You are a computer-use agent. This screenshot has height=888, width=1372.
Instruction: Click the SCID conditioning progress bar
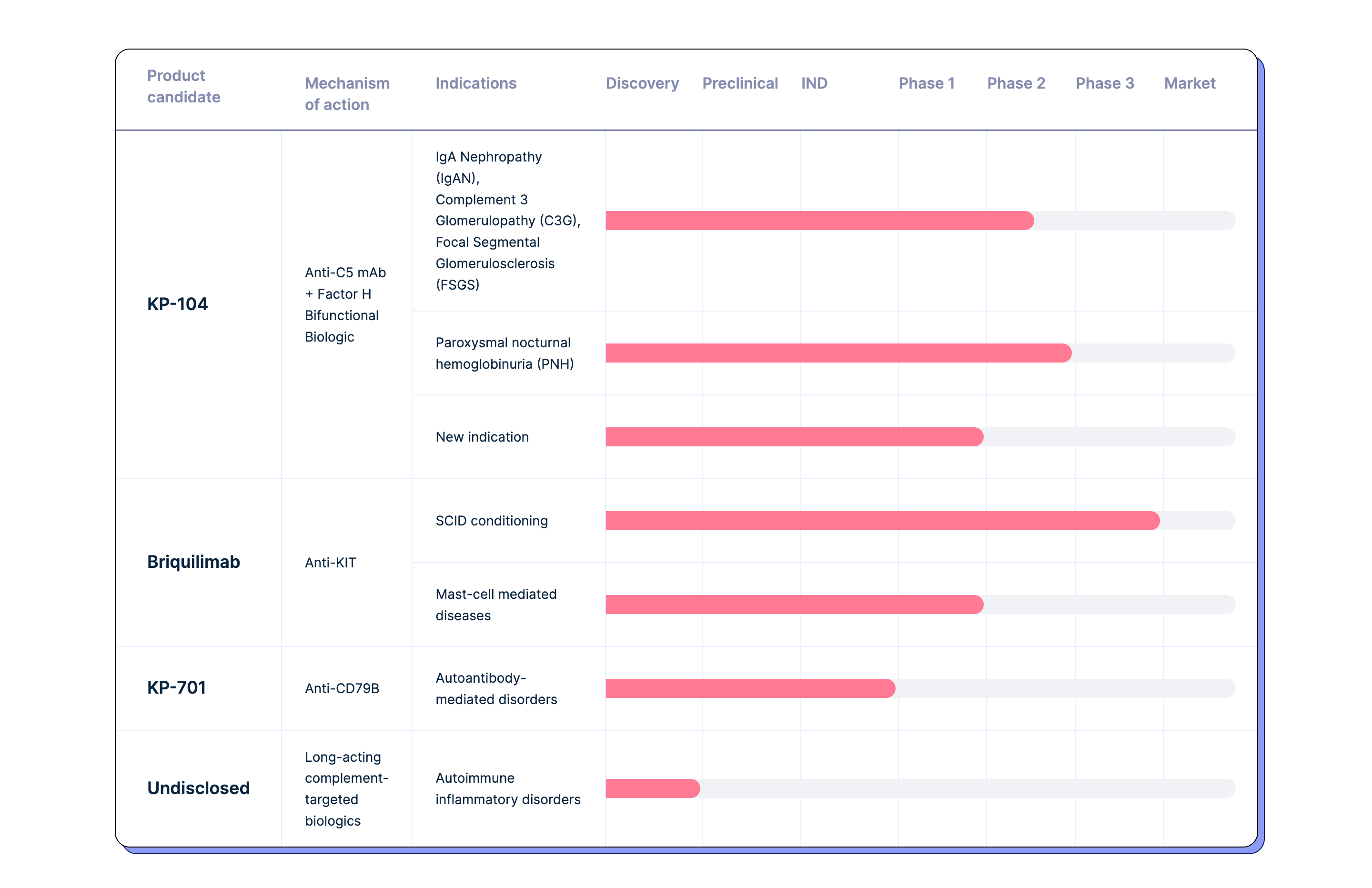click(x=920, y=521)
